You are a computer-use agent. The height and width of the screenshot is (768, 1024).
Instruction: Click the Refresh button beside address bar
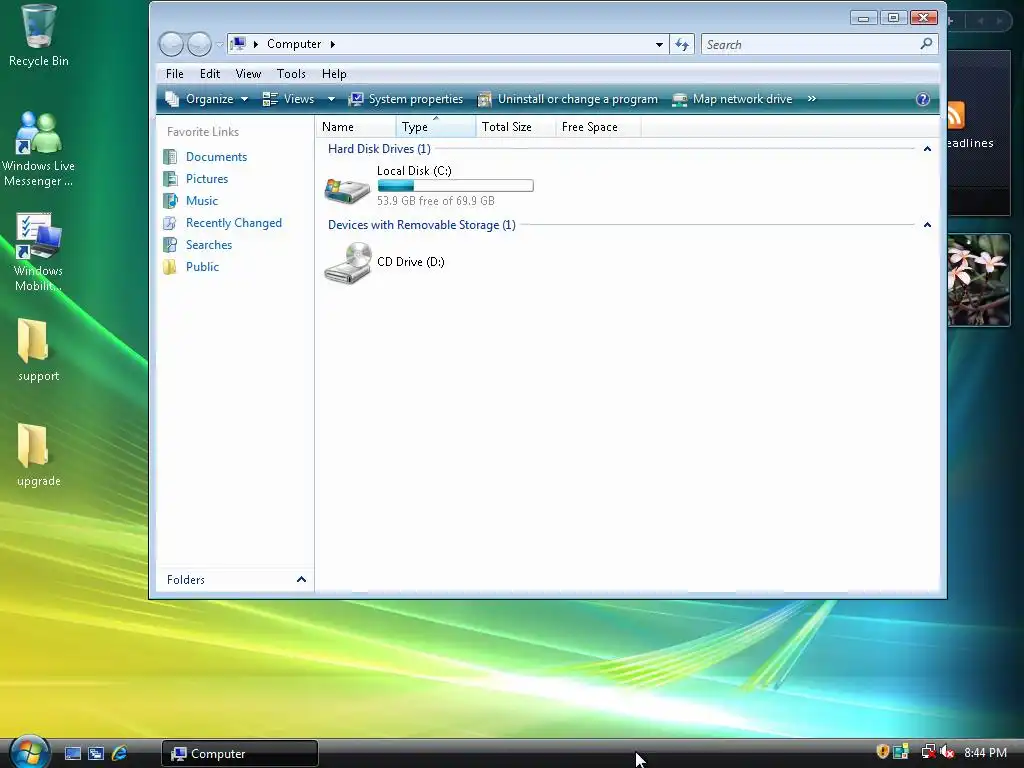682,44
